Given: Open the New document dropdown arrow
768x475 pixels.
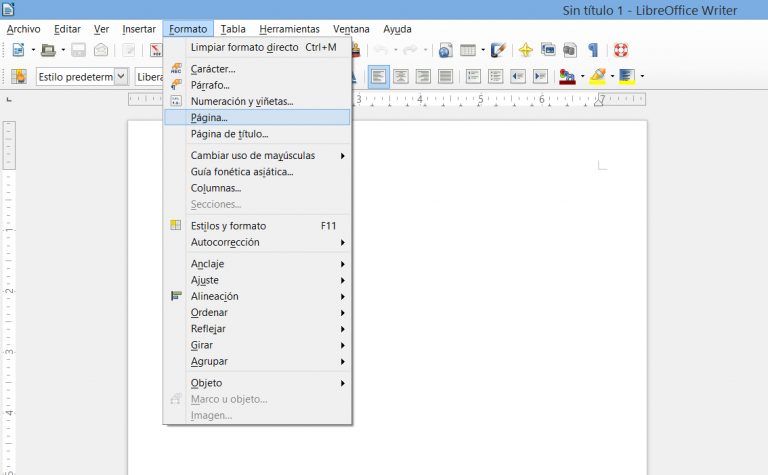Looking at the screenshot, I should (33, 50).
